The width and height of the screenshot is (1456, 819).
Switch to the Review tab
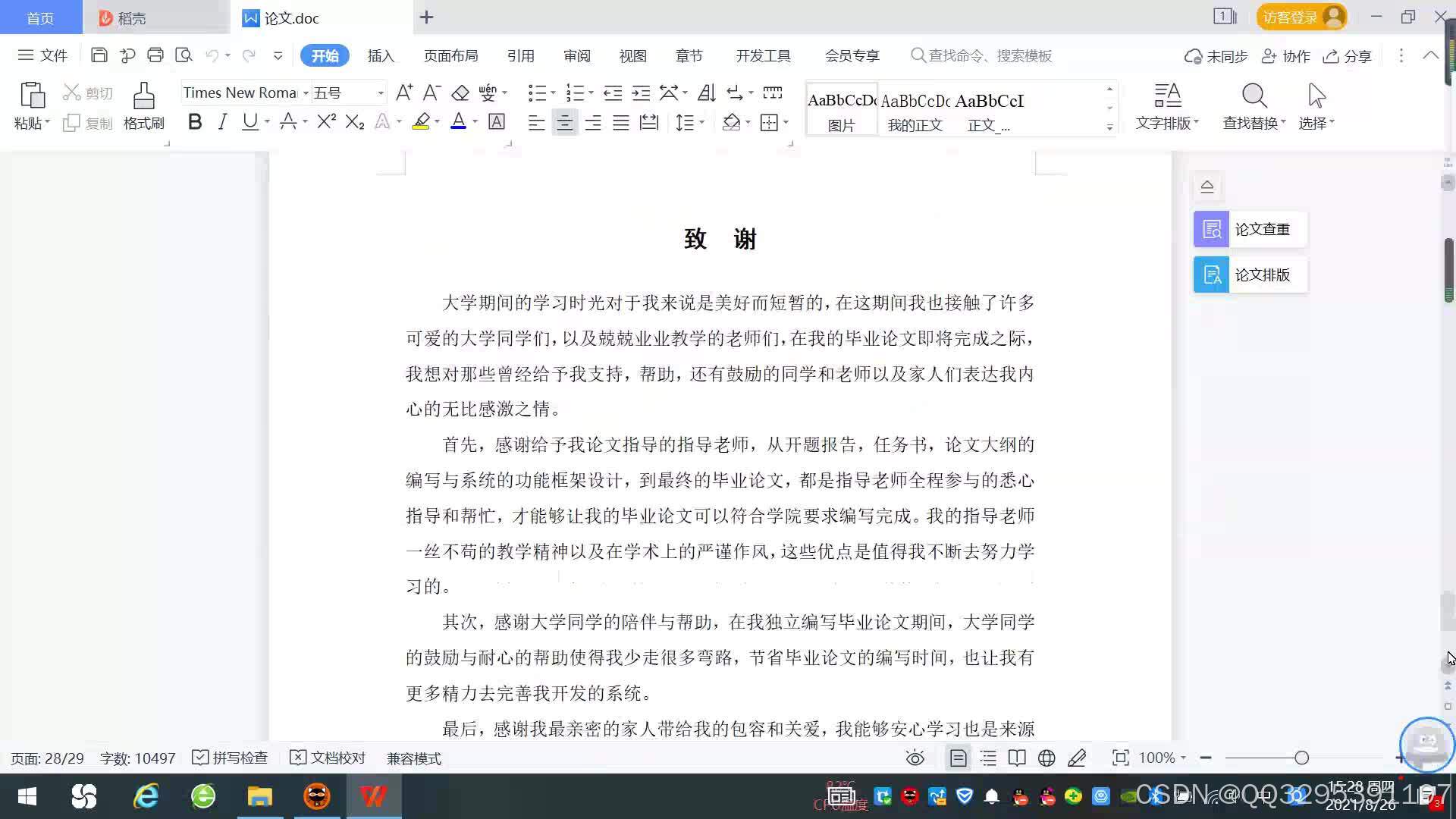(x=576, y=55)
